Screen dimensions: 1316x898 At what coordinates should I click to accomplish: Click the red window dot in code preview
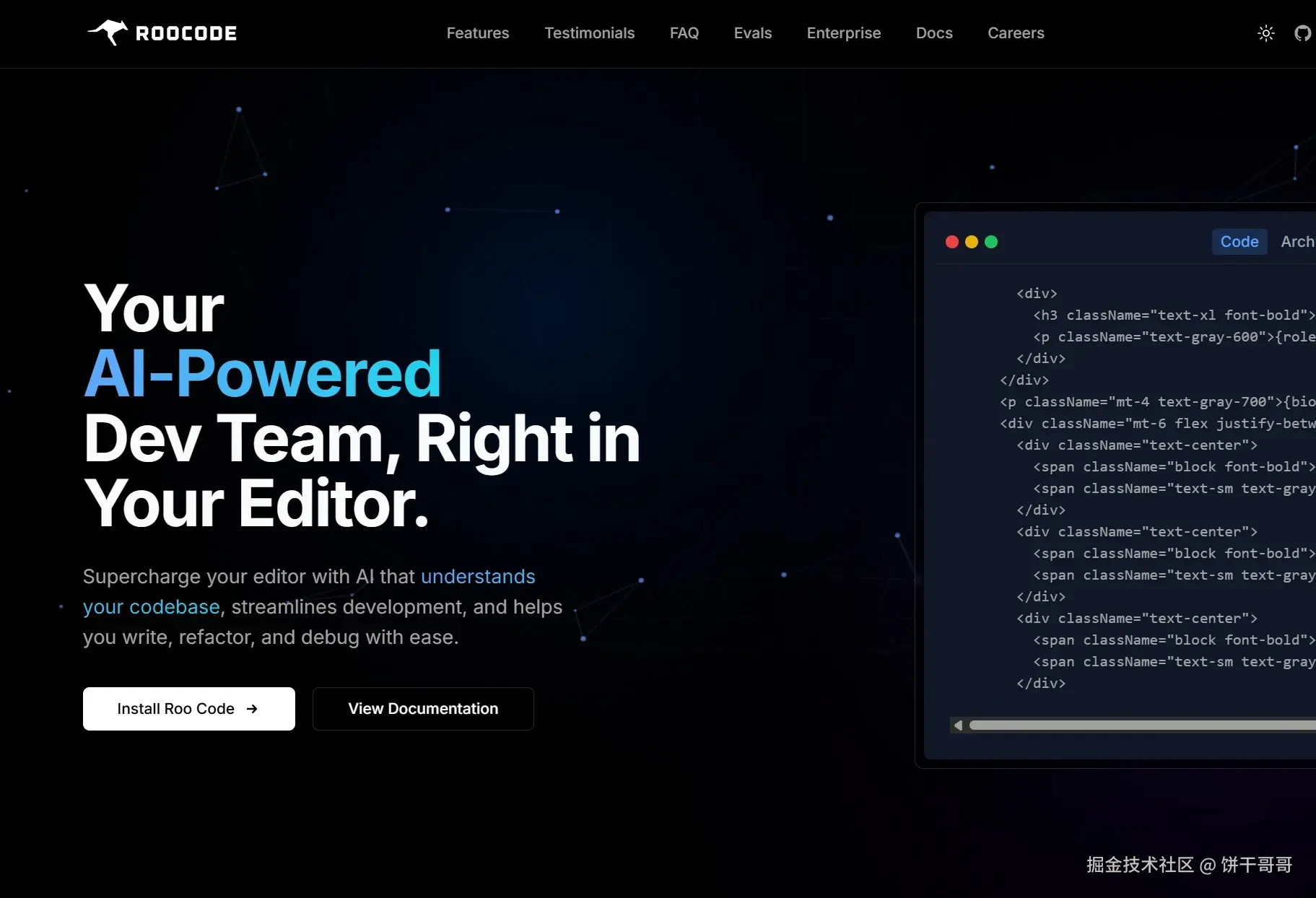[x=952, y=242]
